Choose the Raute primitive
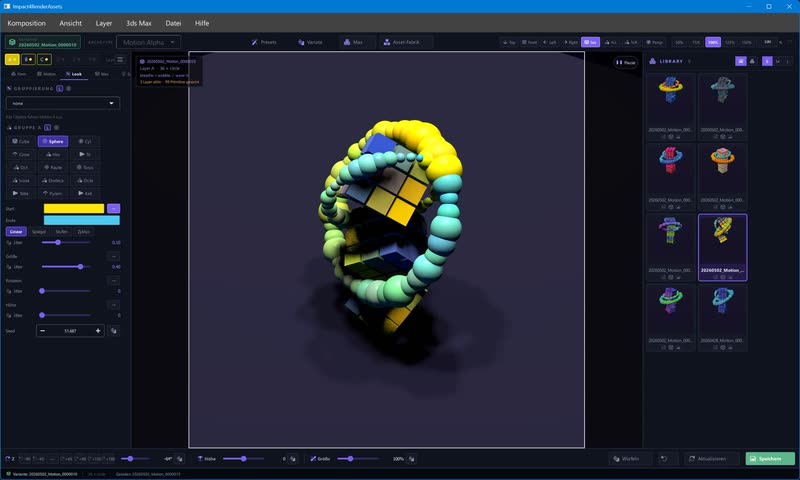Viewport: 800px width, 480px height. (53, 167)
